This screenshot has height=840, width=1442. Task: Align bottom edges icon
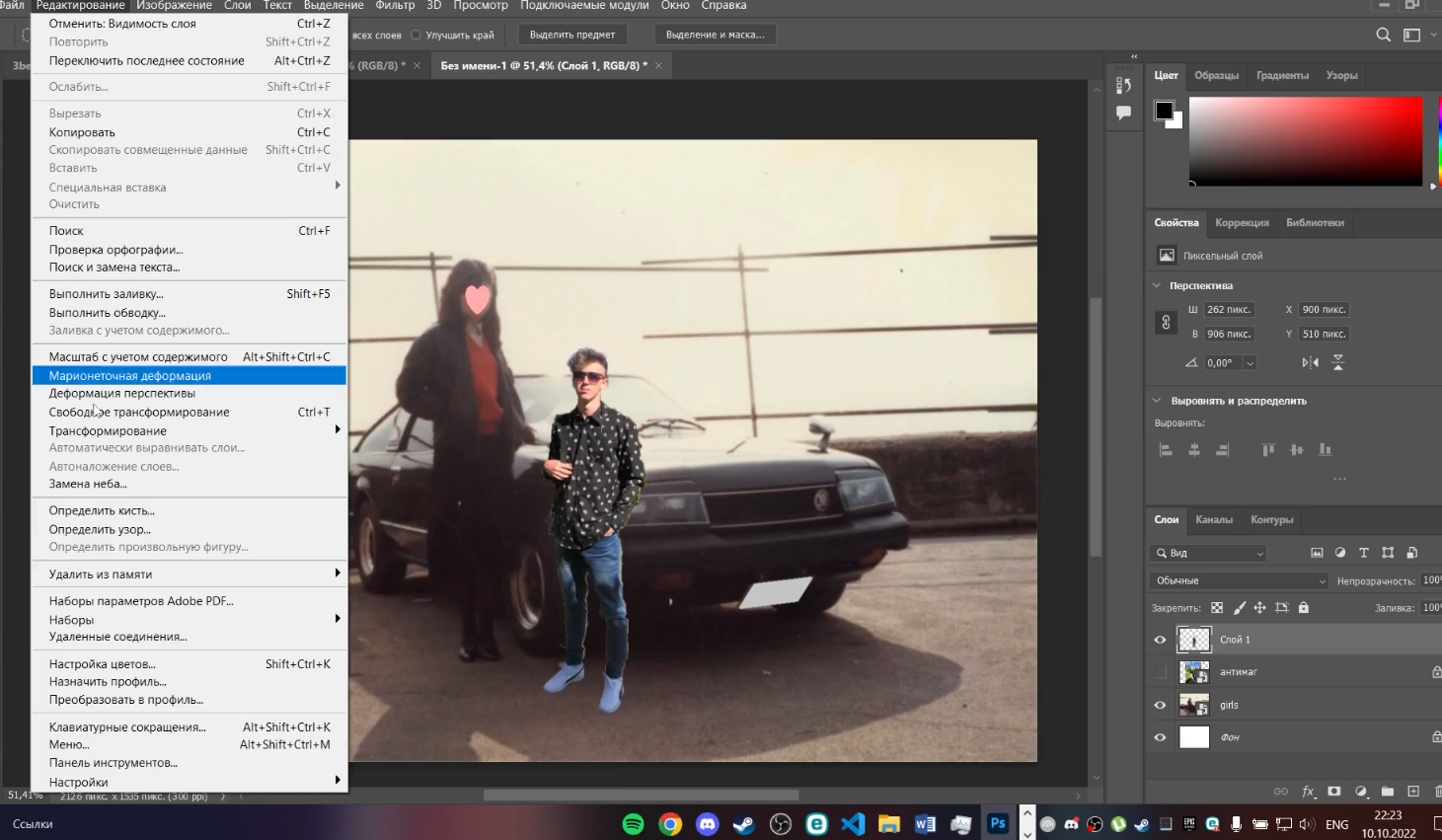1326,450
